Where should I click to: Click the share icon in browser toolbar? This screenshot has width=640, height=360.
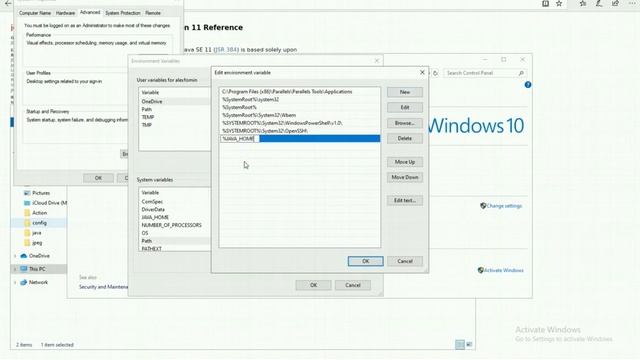[615, 3]
